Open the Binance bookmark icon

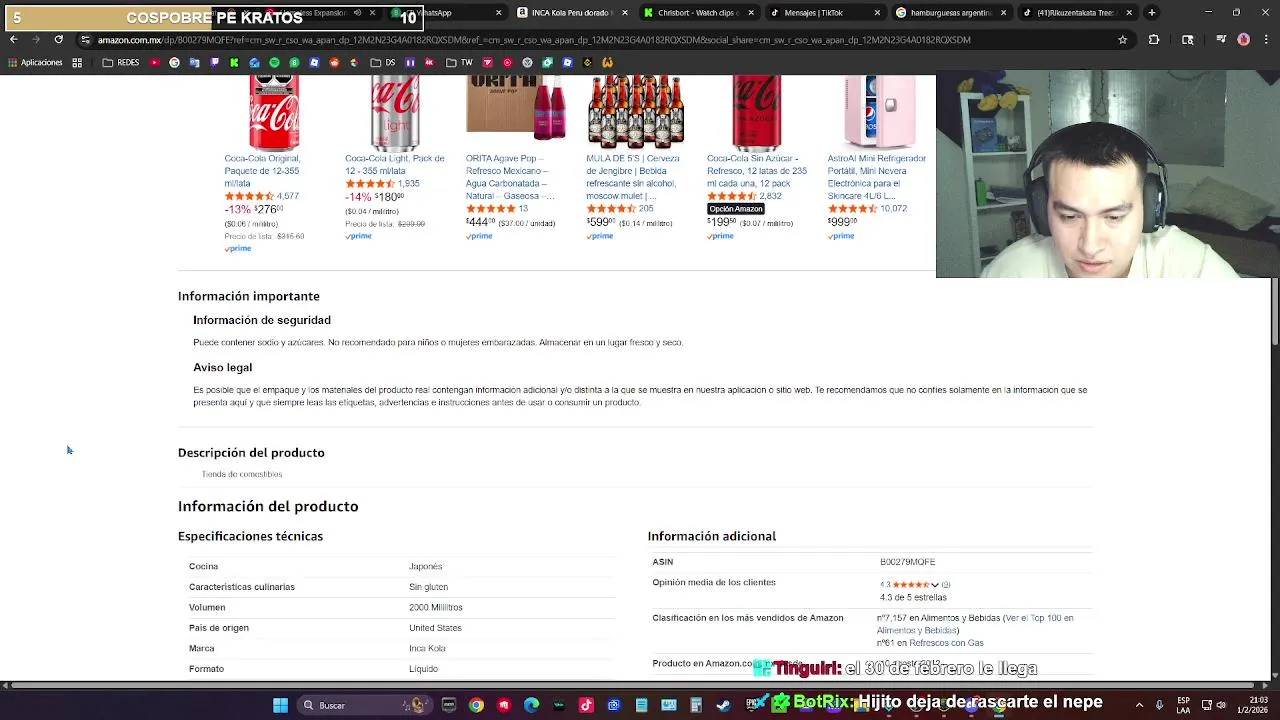pyautogui.click(x=587, y=62)
